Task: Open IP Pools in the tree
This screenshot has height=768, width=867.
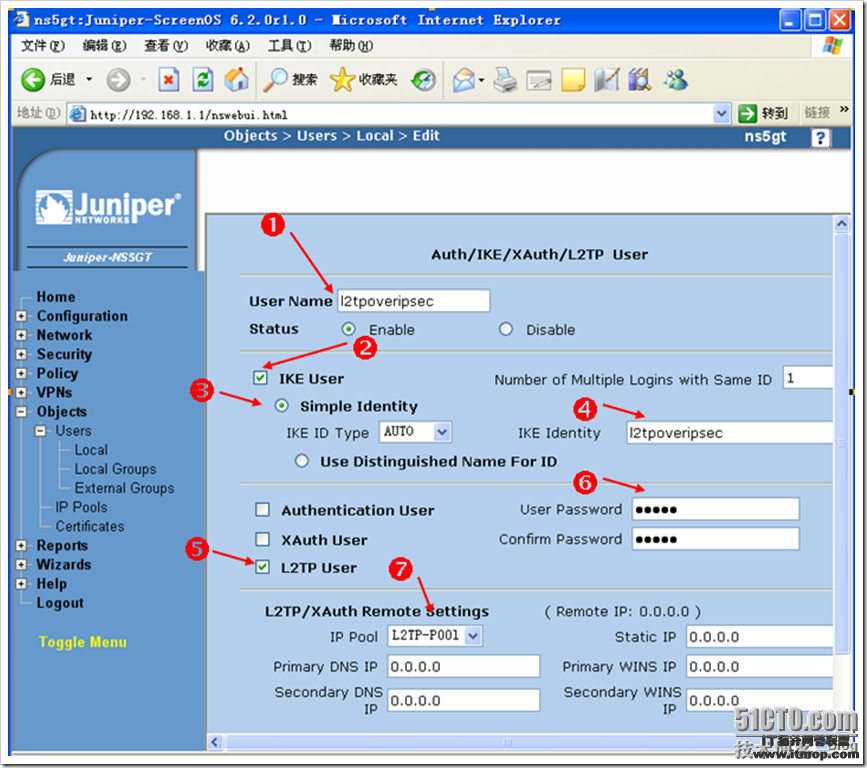Action: pos(81,508)
